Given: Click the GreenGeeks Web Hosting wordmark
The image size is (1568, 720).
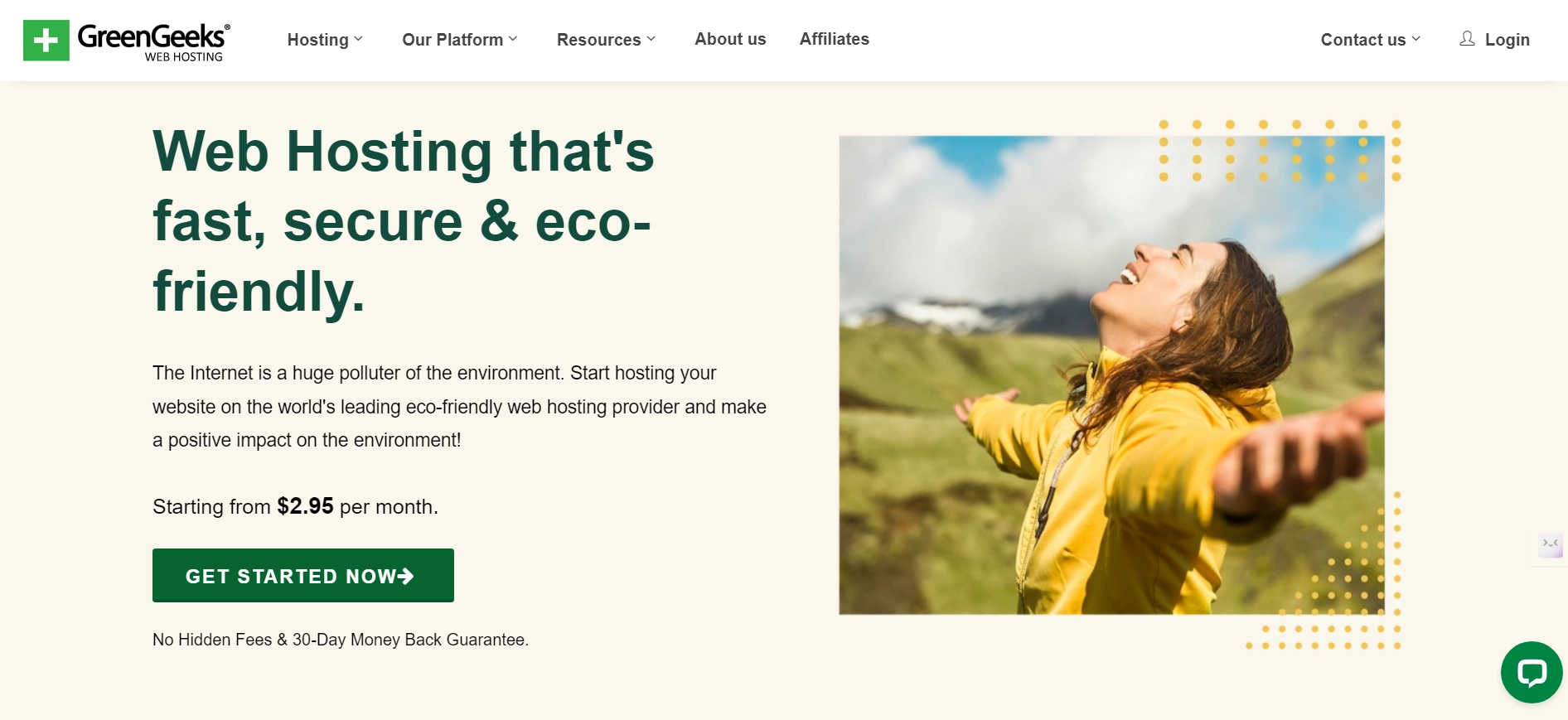Looking at the screenshot, I should click(153, 41).
